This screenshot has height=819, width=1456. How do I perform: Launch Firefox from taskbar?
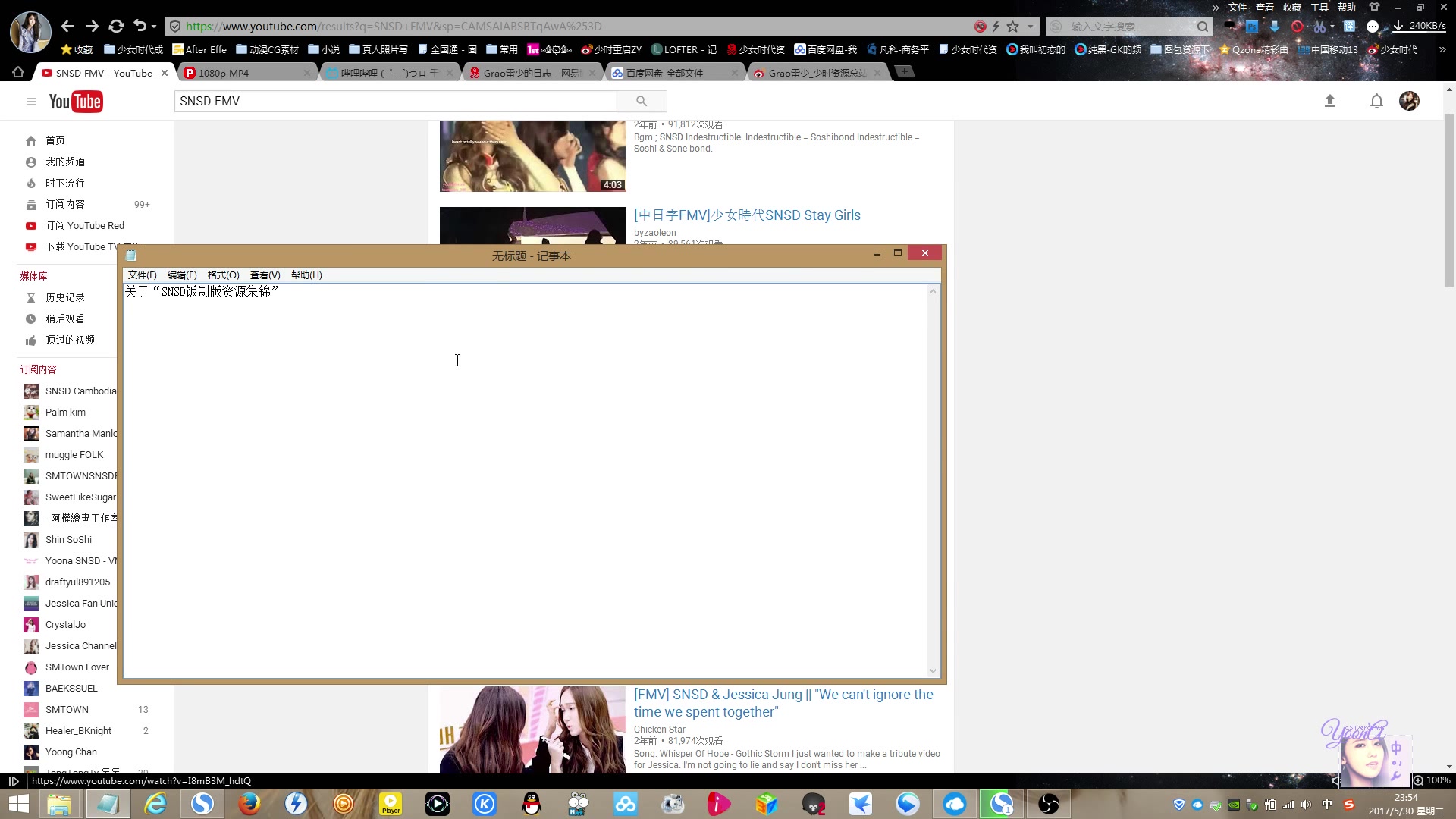249,804
